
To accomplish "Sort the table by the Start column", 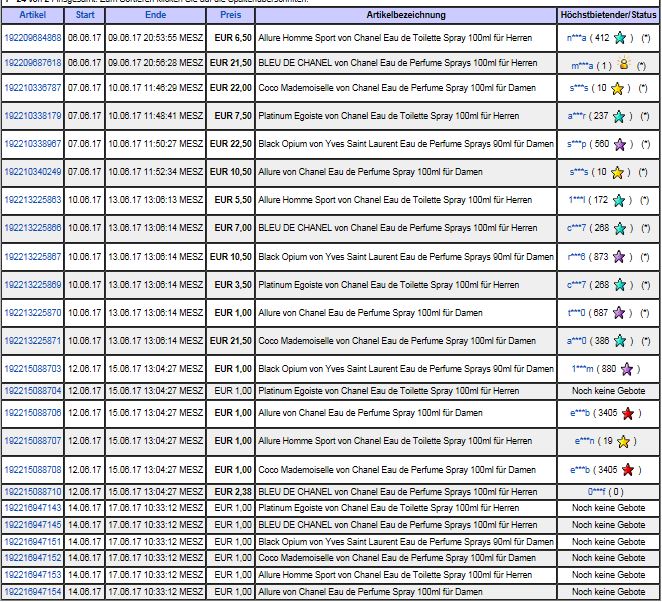I will point(85,15).
